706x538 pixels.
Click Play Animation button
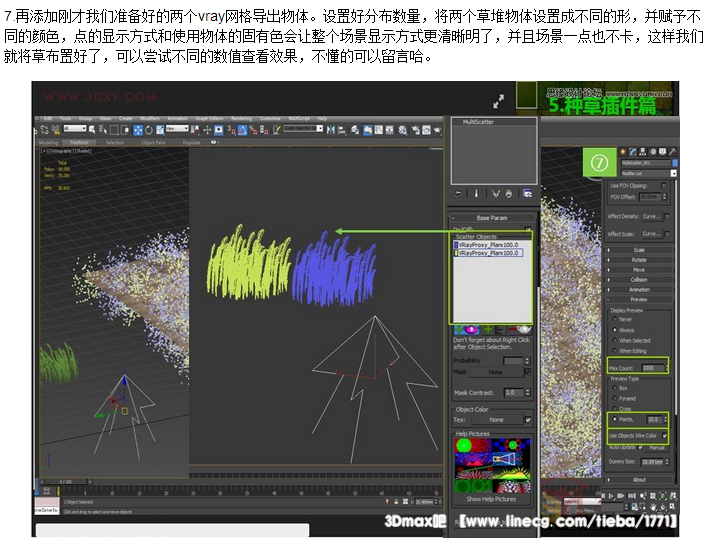tap(612, 496)
